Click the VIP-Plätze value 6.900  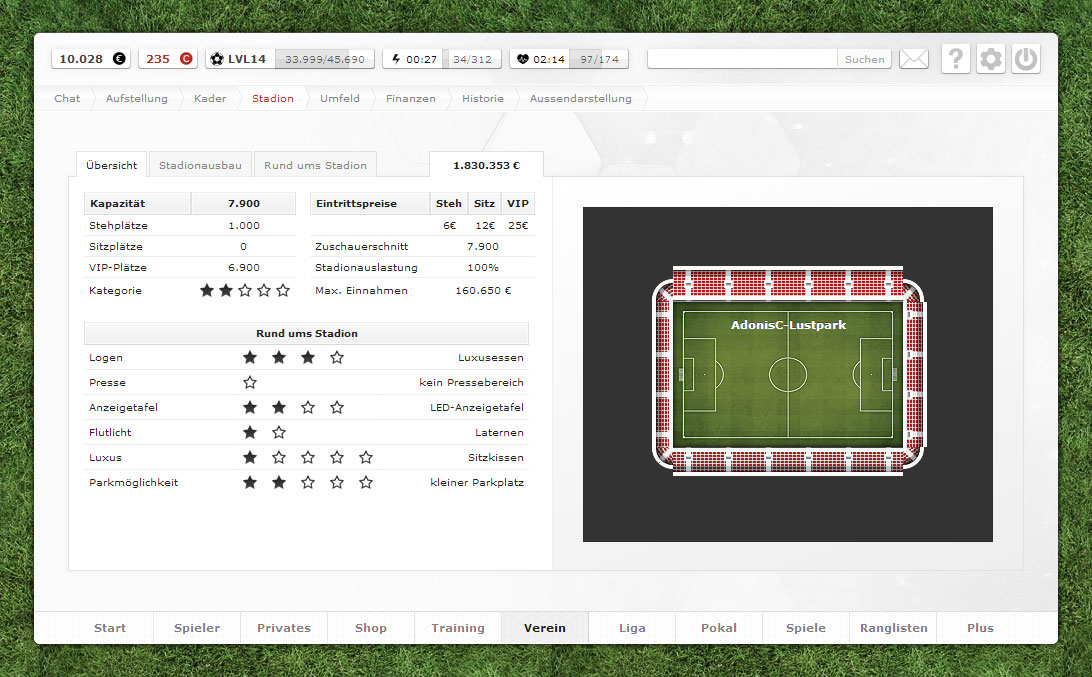tap(244, 267)
